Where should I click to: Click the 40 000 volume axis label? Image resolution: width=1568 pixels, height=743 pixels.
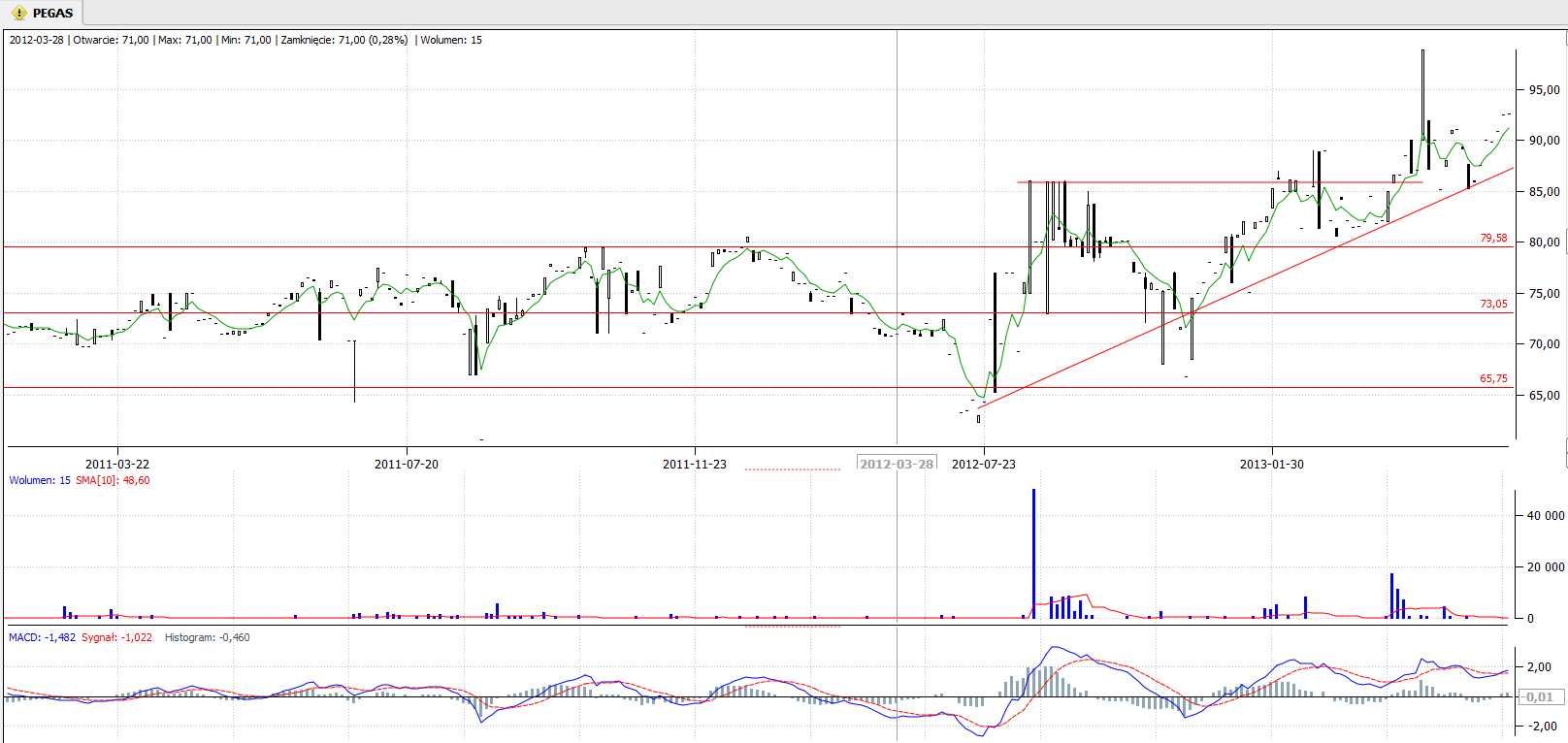[x=1546, y=516]
